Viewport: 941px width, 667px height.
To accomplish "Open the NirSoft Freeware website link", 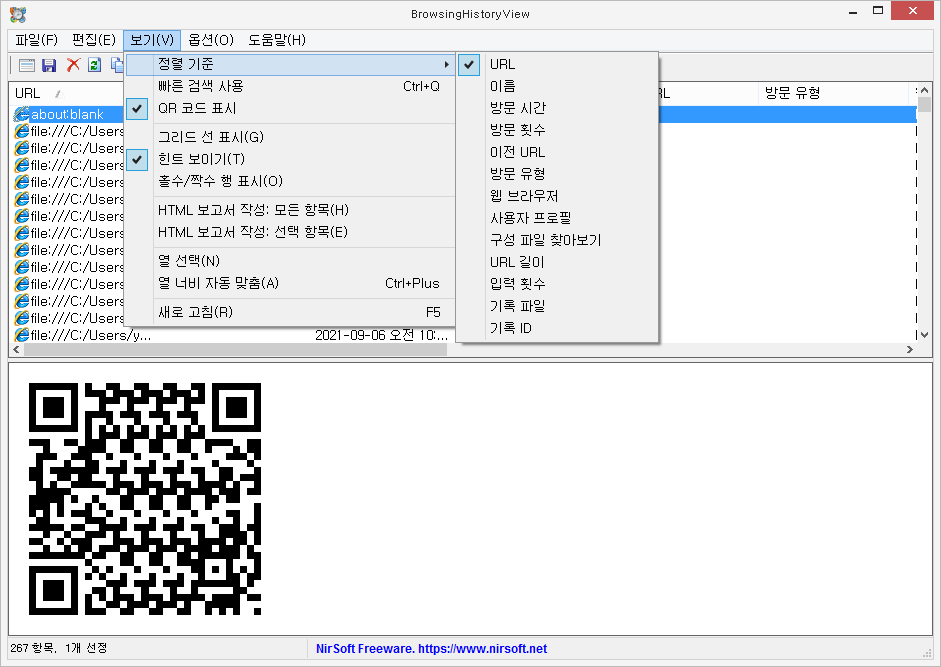I will (431, 648).
